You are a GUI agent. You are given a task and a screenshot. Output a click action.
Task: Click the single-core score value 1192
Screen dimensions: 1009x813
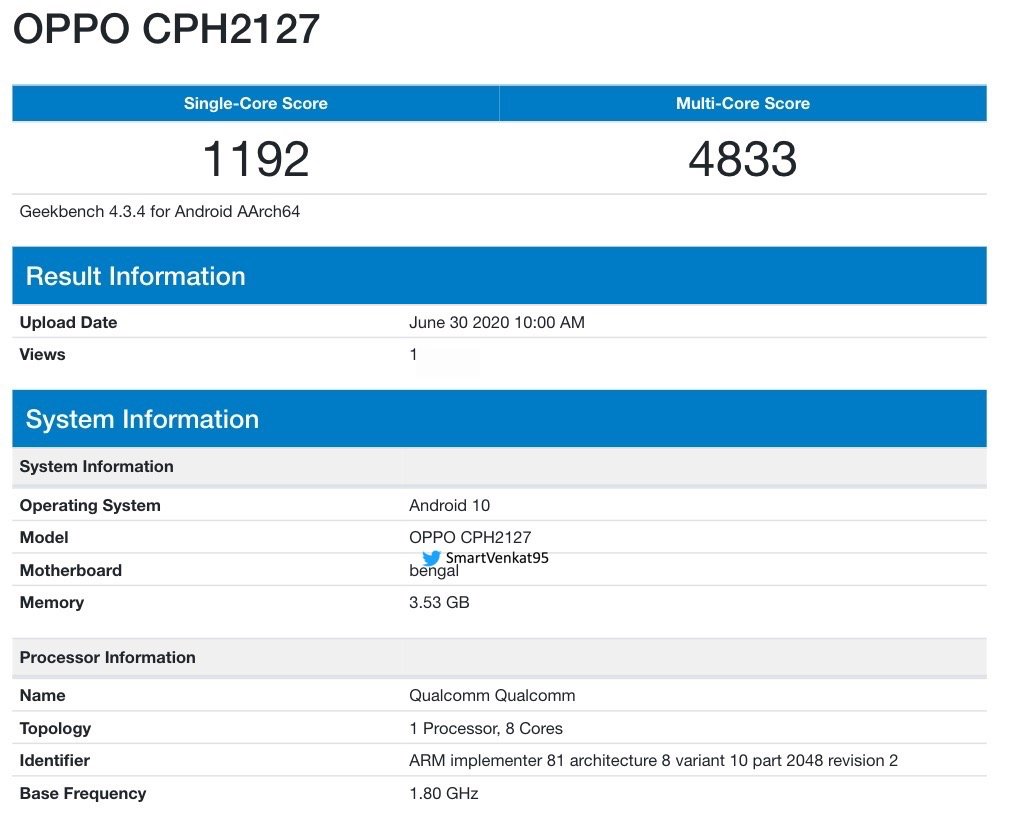click(255, 159)
